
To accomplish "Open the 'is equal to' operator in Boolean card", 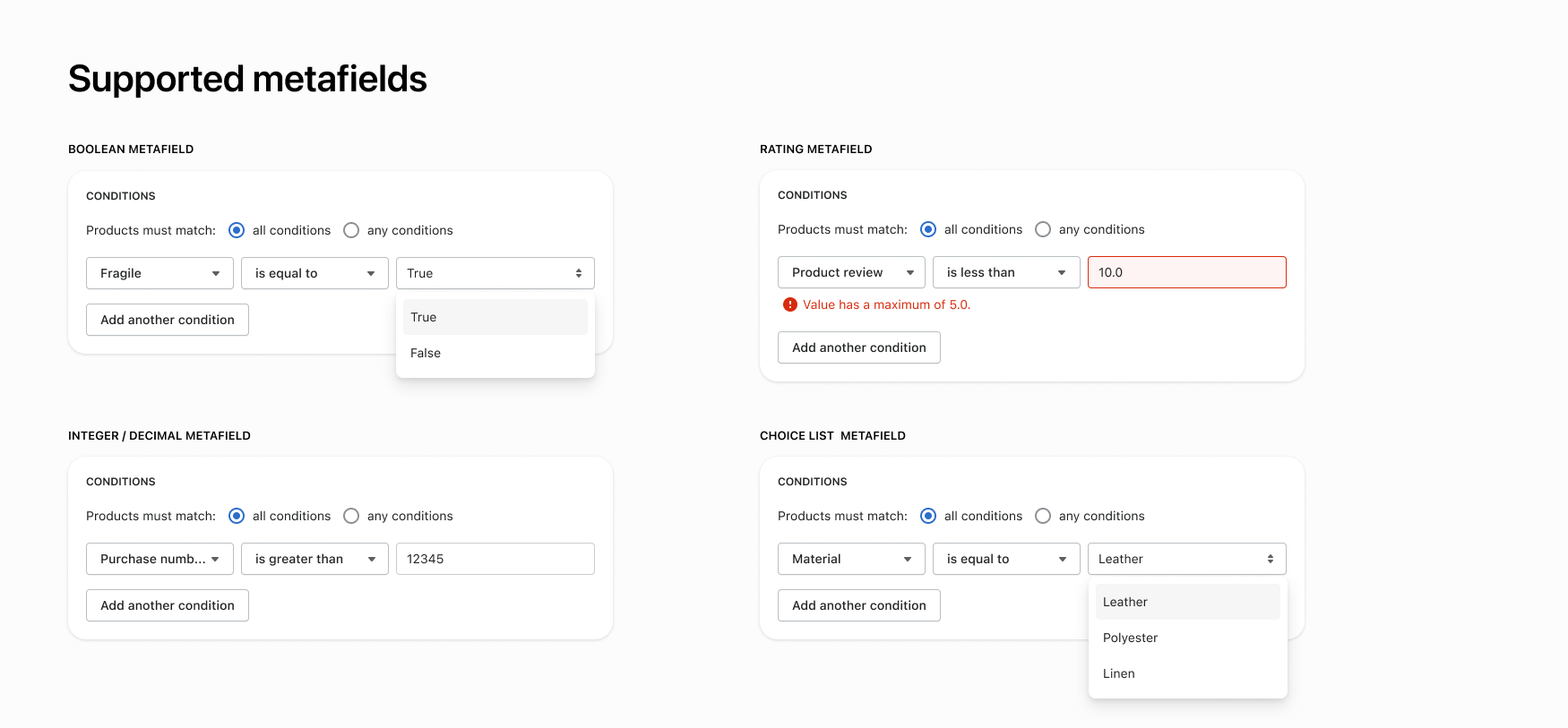I will click(x=314, y=273).
